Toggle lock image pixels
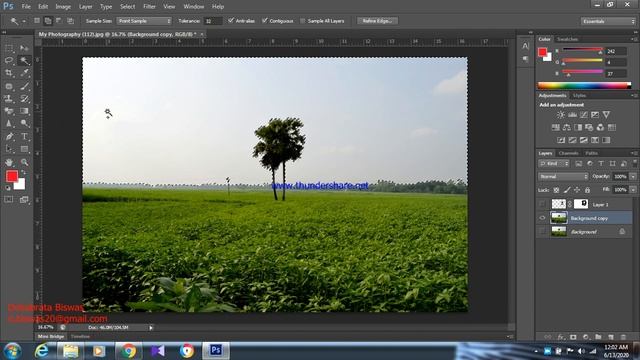 tap(567, 190)
